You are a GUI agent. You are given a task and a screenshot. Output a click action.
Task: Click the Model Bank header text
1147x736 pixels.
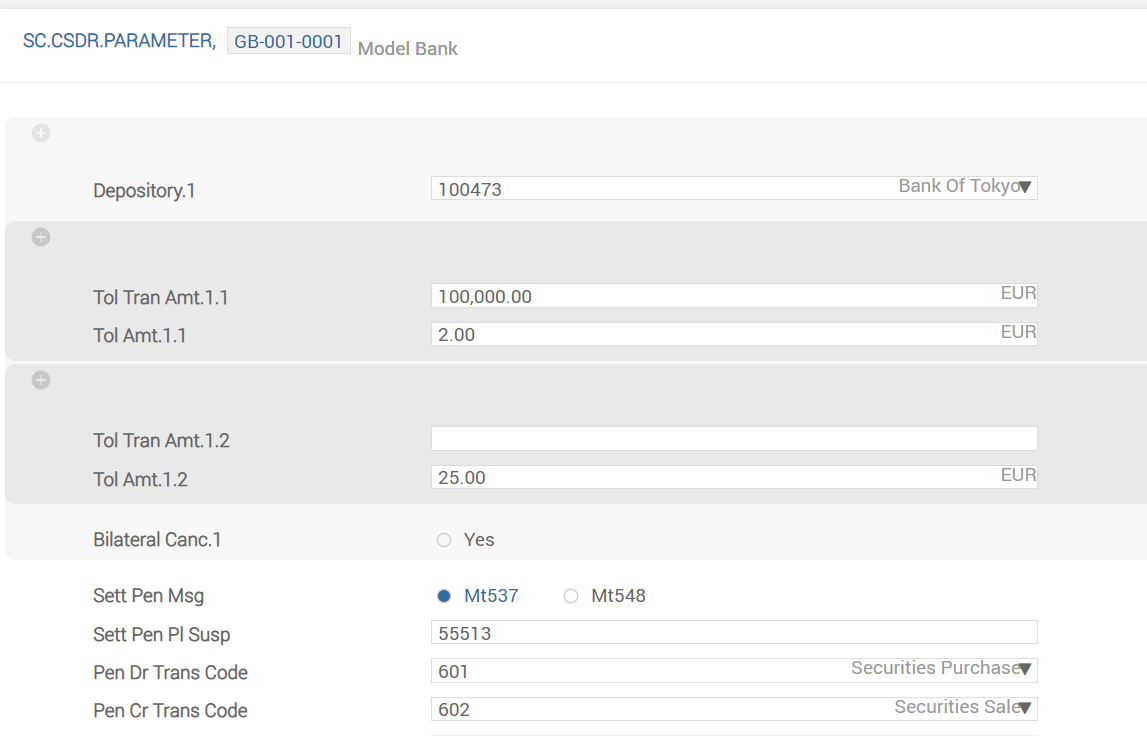tap(407, 48)
